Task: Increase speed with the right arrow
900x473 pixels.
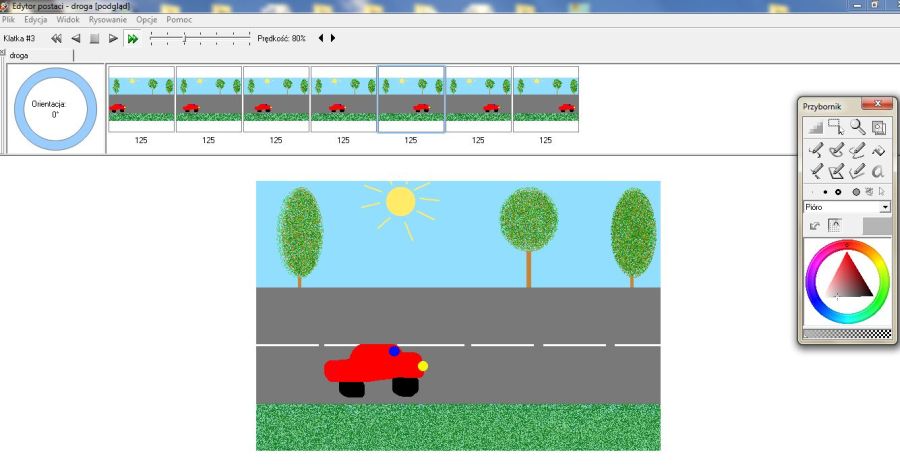Action: pyautogui.click(x=333, y=38)
